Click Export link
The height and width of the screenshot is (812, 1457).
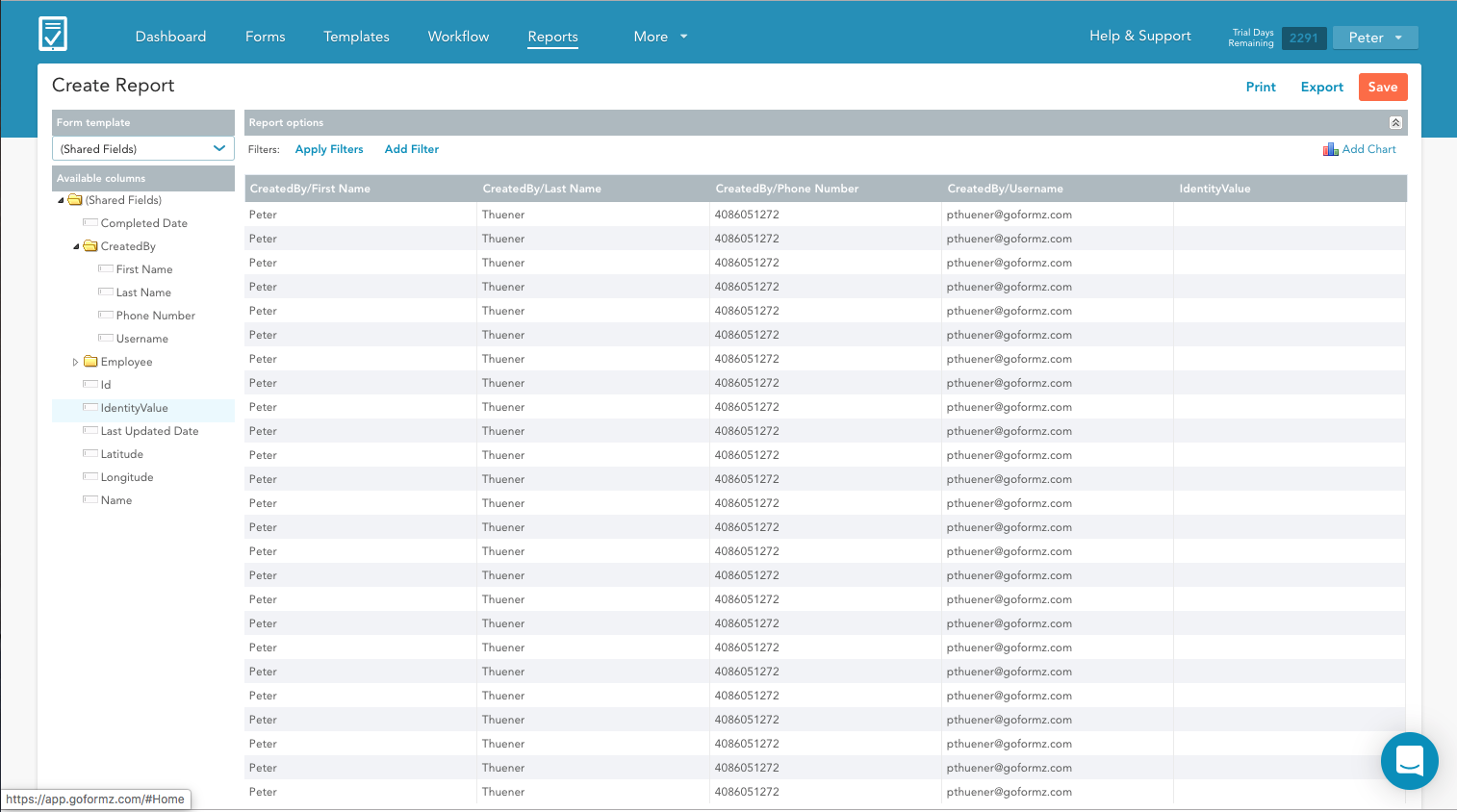[1321, 87]
